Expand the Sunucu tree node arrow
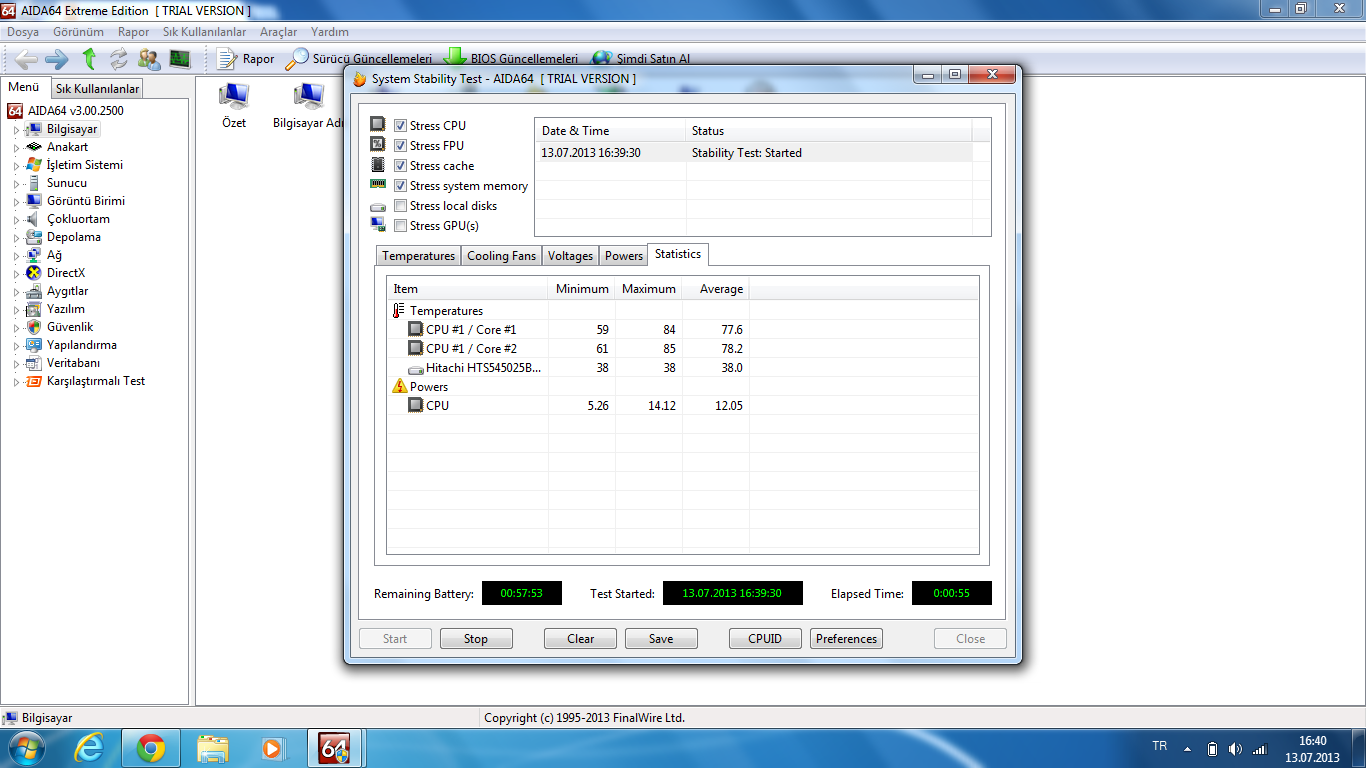 coord(16,184)
